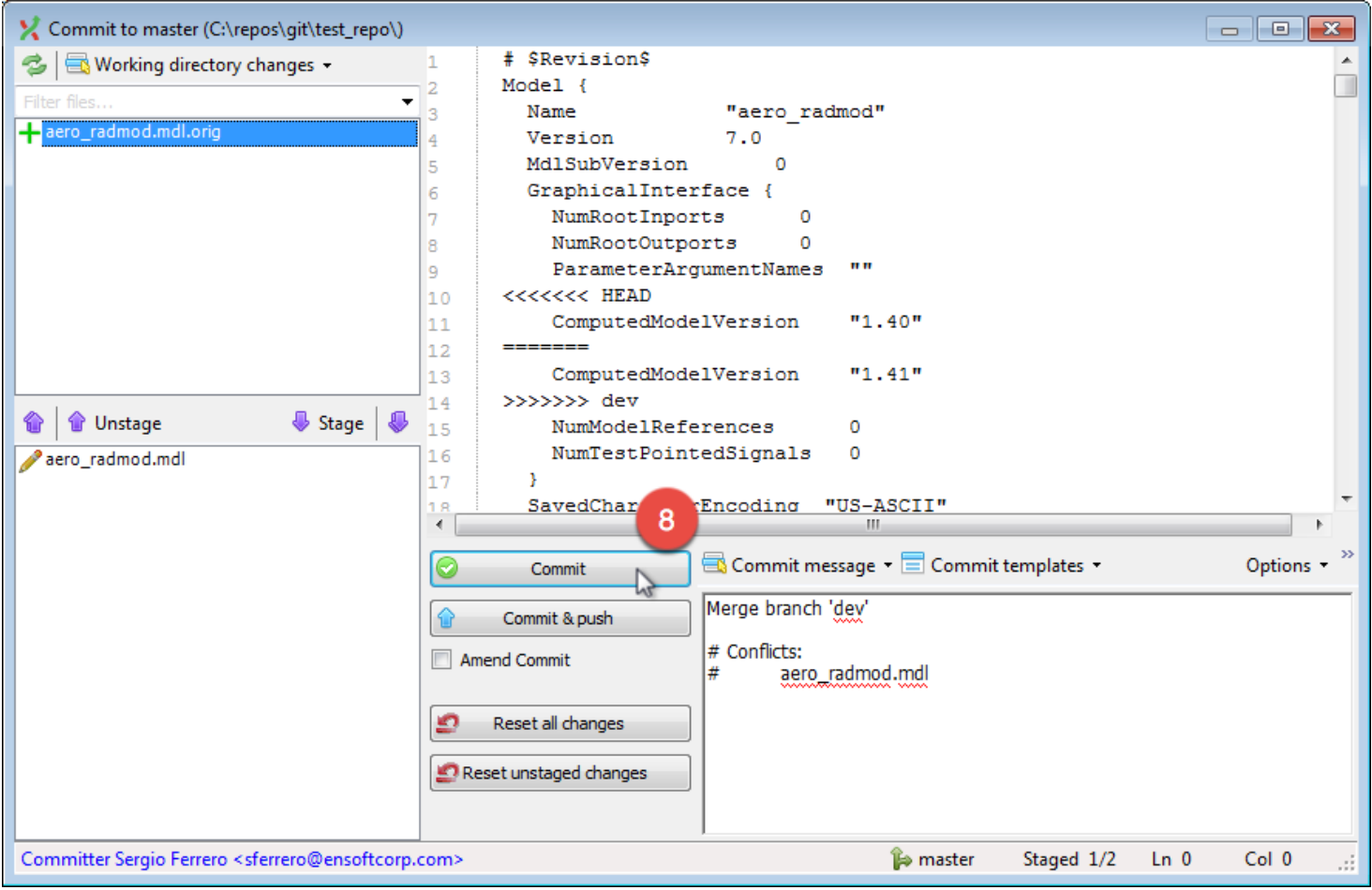Open the Options dropdown menu
The width and height of the screenshot is (1372, 890).
pos(1287,565)
